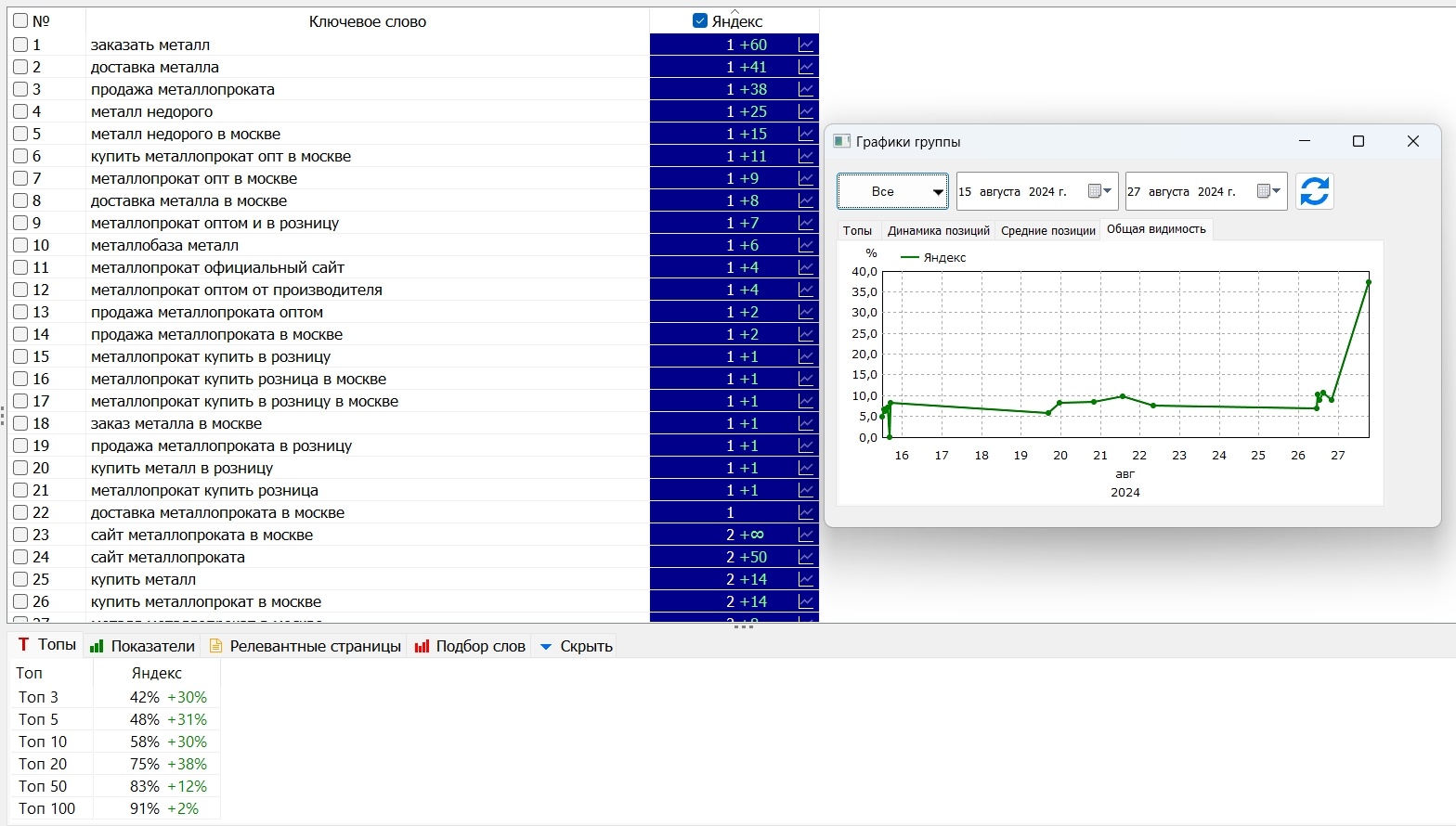Open chart icon for купить металл в розницу

806,468
